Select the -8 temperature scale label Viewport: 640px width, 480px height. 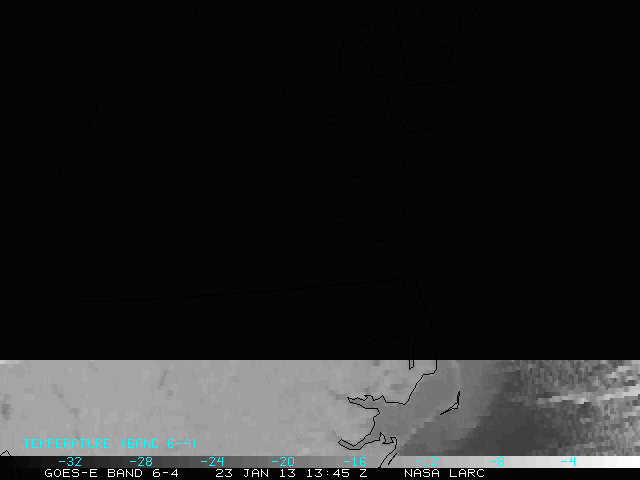[x=499, y=461]
